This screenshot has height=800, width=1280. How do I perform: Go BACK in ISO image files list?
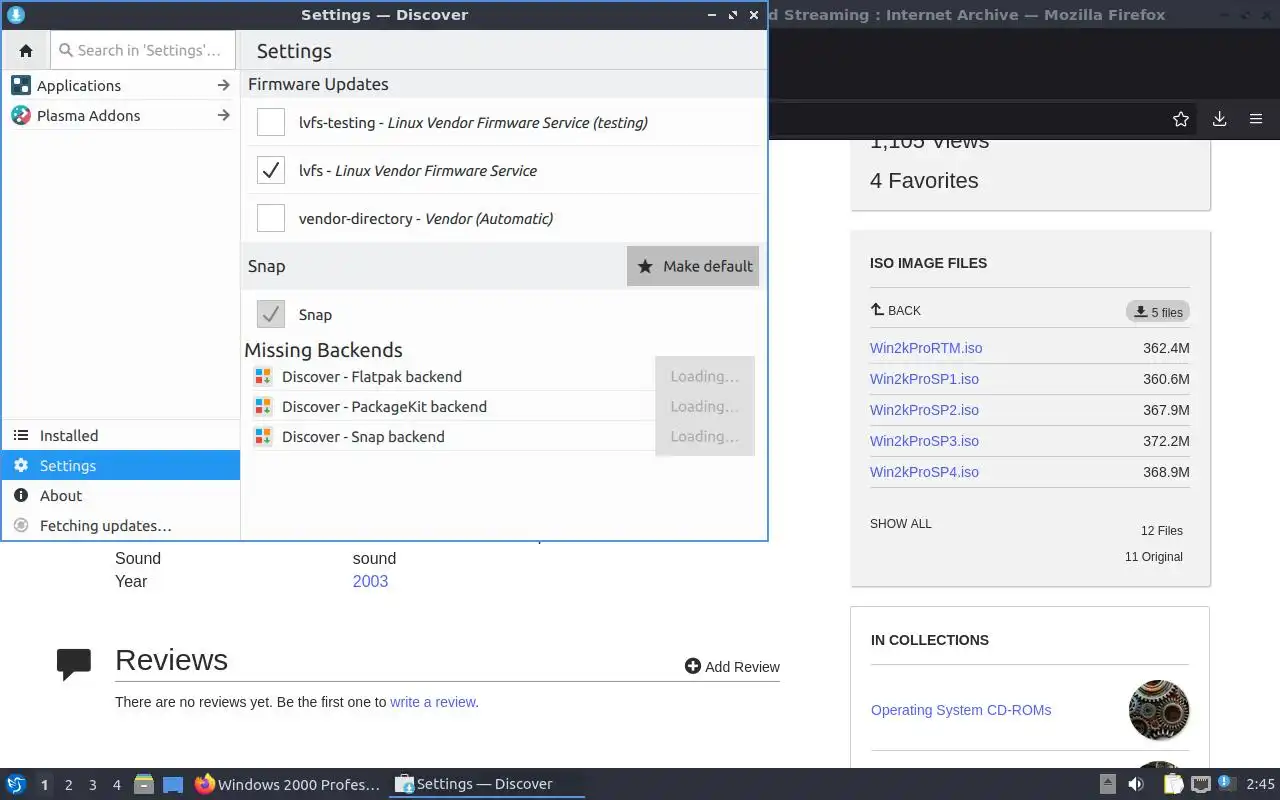pyautogui.click(x=896, y=310)
